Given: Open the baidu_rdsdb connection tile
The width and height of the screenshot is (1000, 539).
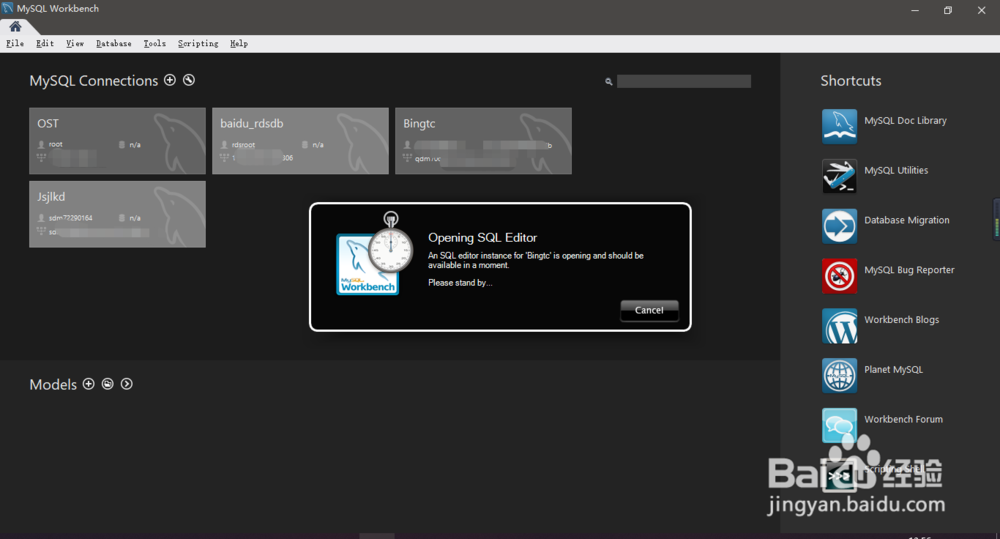Looking at the screenshot, I should [300, 141].
